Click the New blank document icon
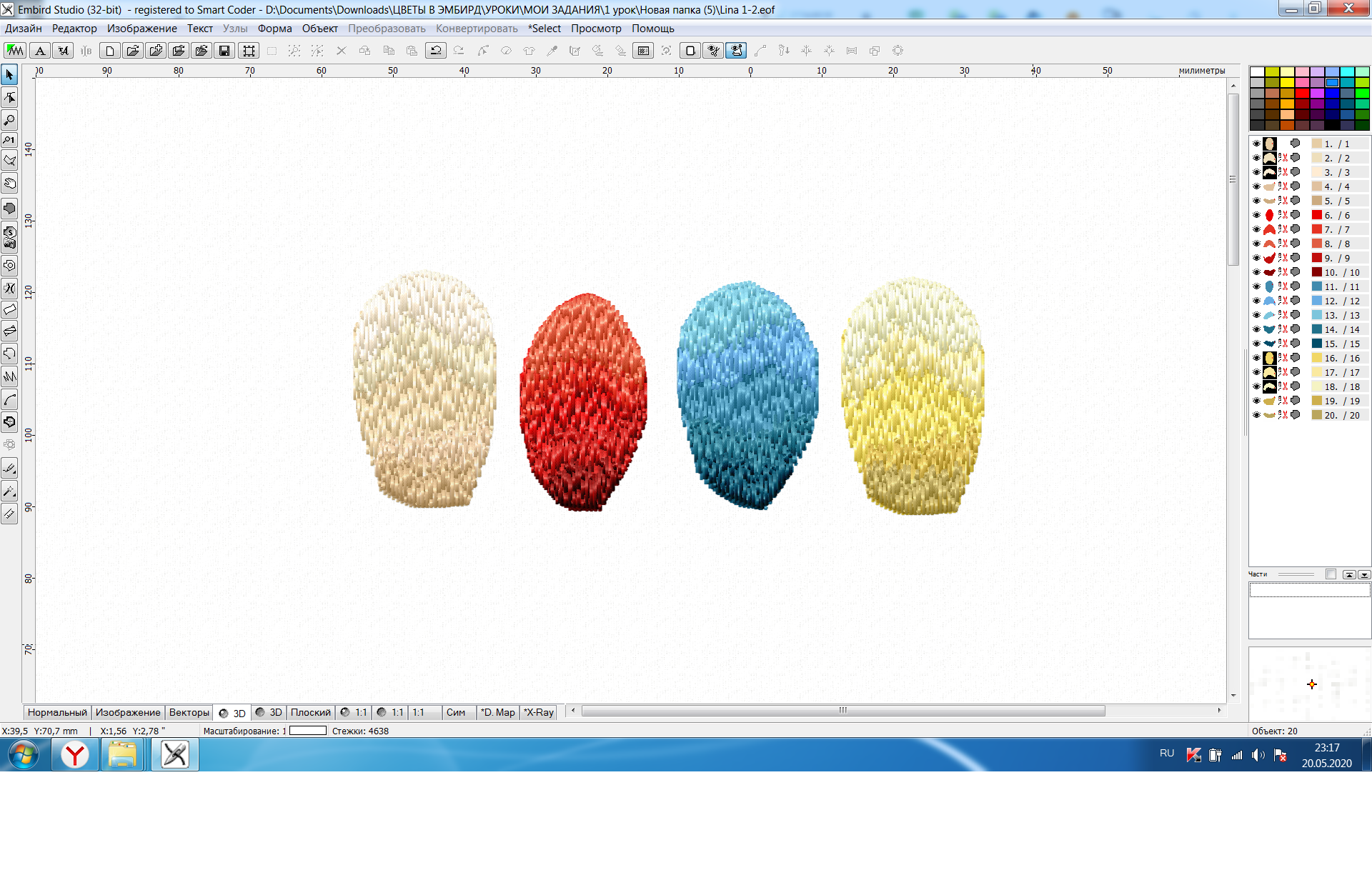 110,51
